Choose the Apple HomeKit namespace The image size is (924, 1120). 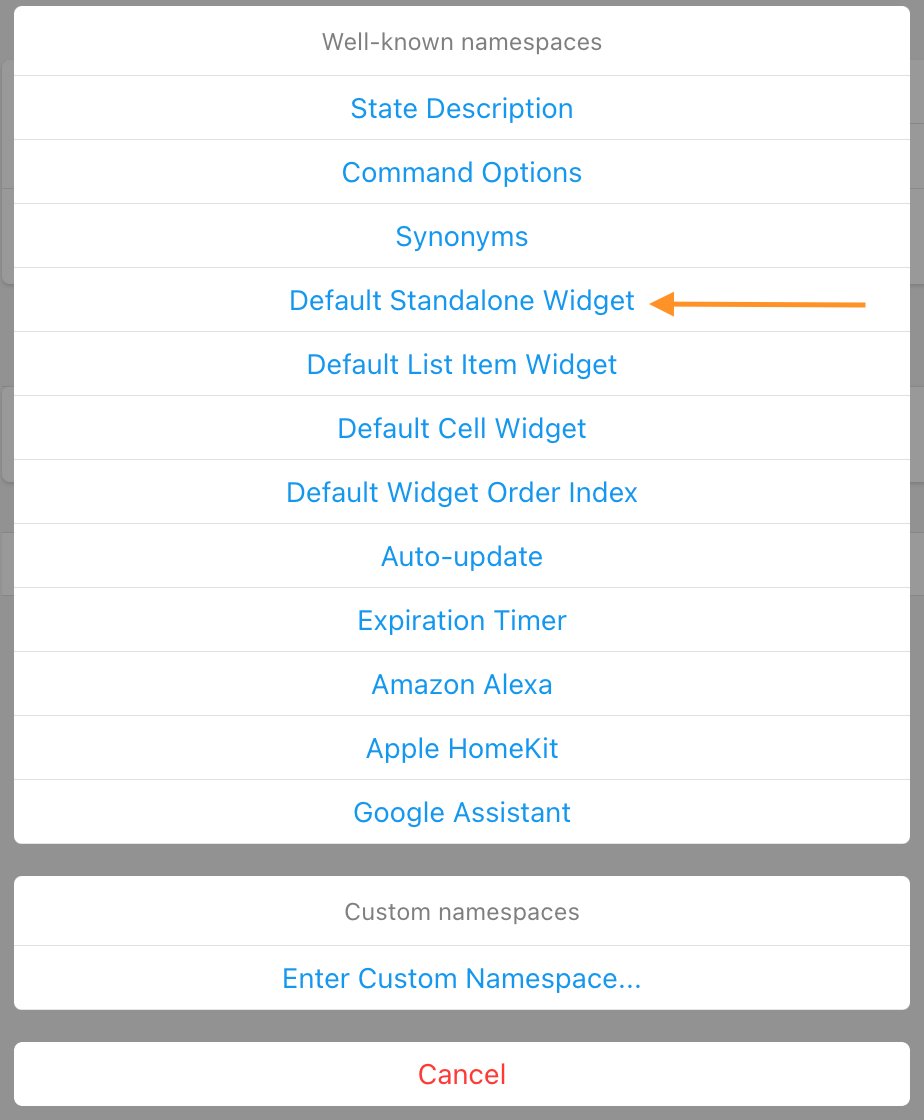(x=462, y=748)
